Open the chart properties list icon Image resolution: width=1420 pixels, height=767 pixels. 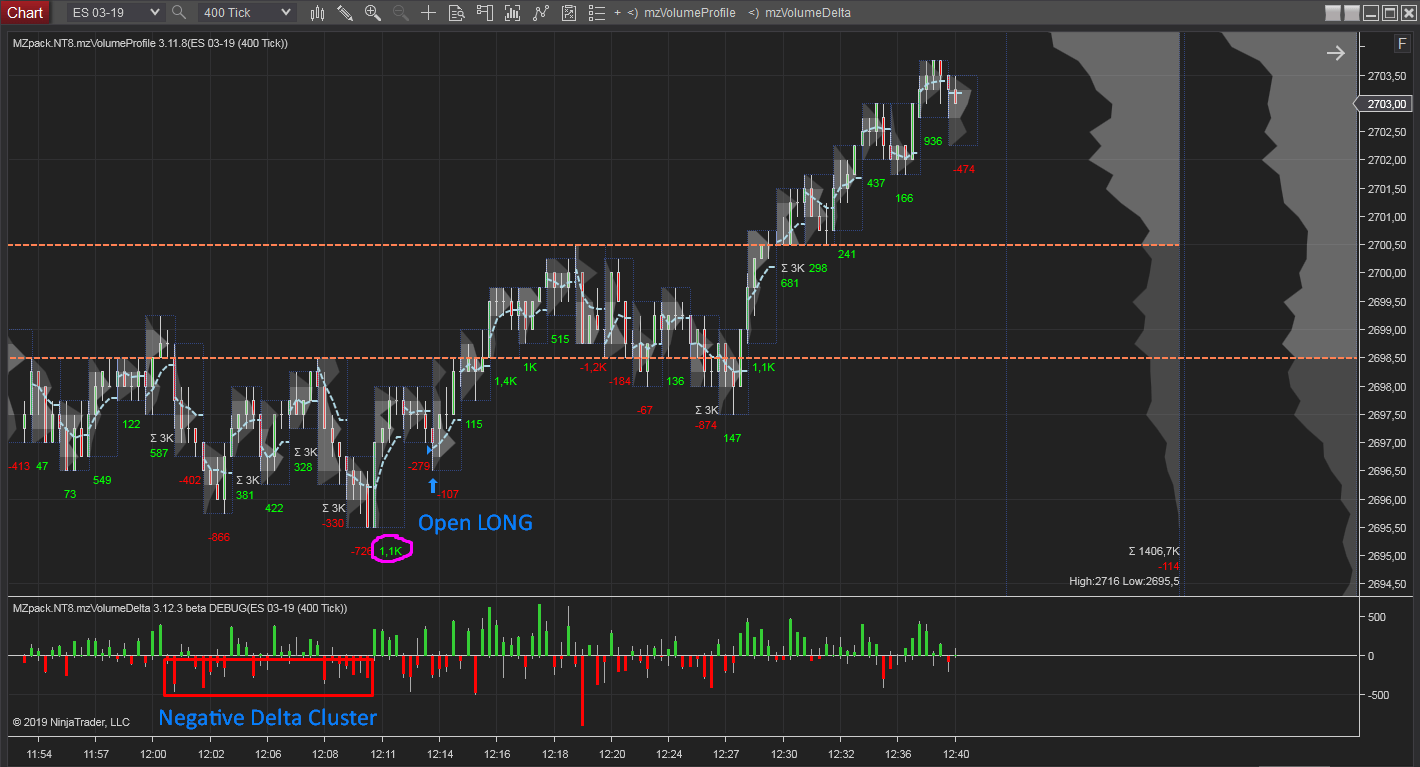(x=597, y=13)
